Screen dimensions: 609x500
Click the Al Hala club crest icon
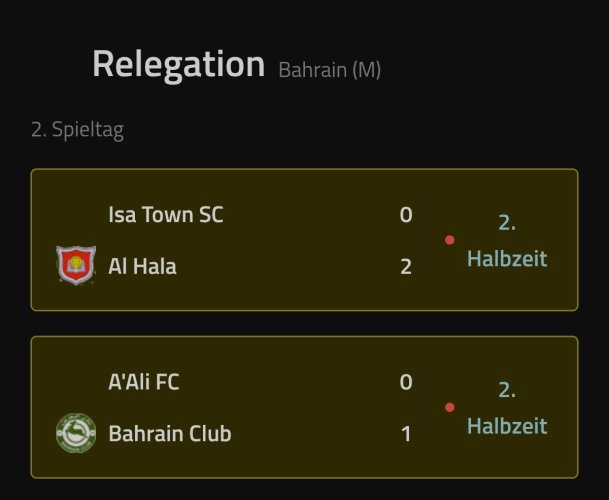click(x=76, y=266)
